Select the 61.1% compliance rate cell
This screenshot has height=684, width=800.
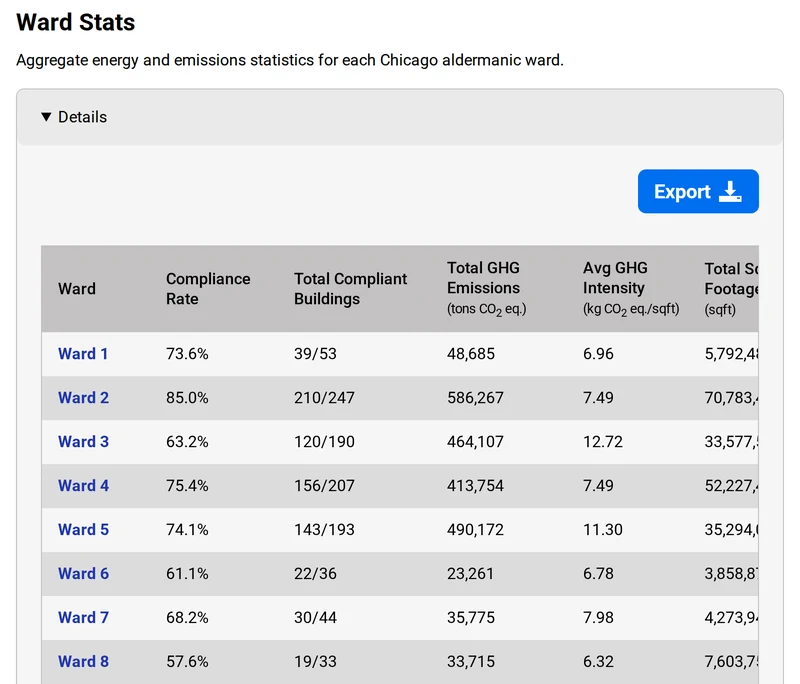point(187,573)
